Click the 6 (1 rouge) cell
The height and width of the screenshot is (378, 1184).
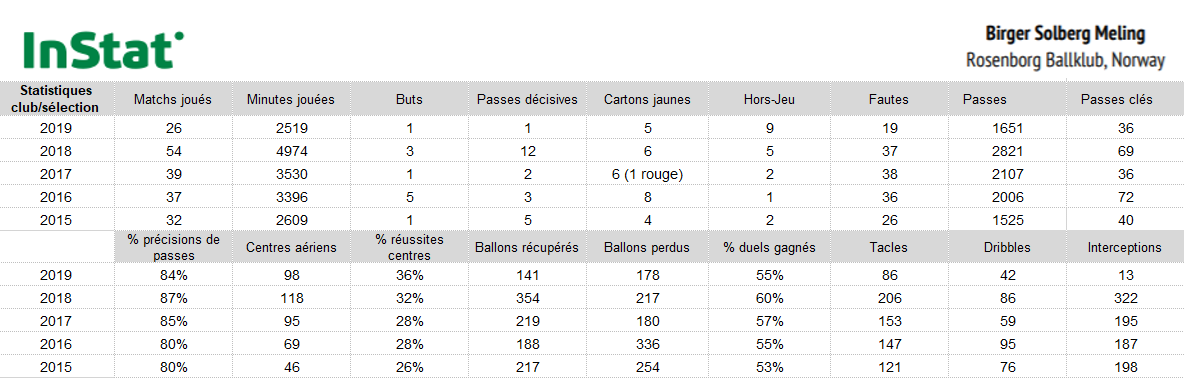(x=647, y=174)
